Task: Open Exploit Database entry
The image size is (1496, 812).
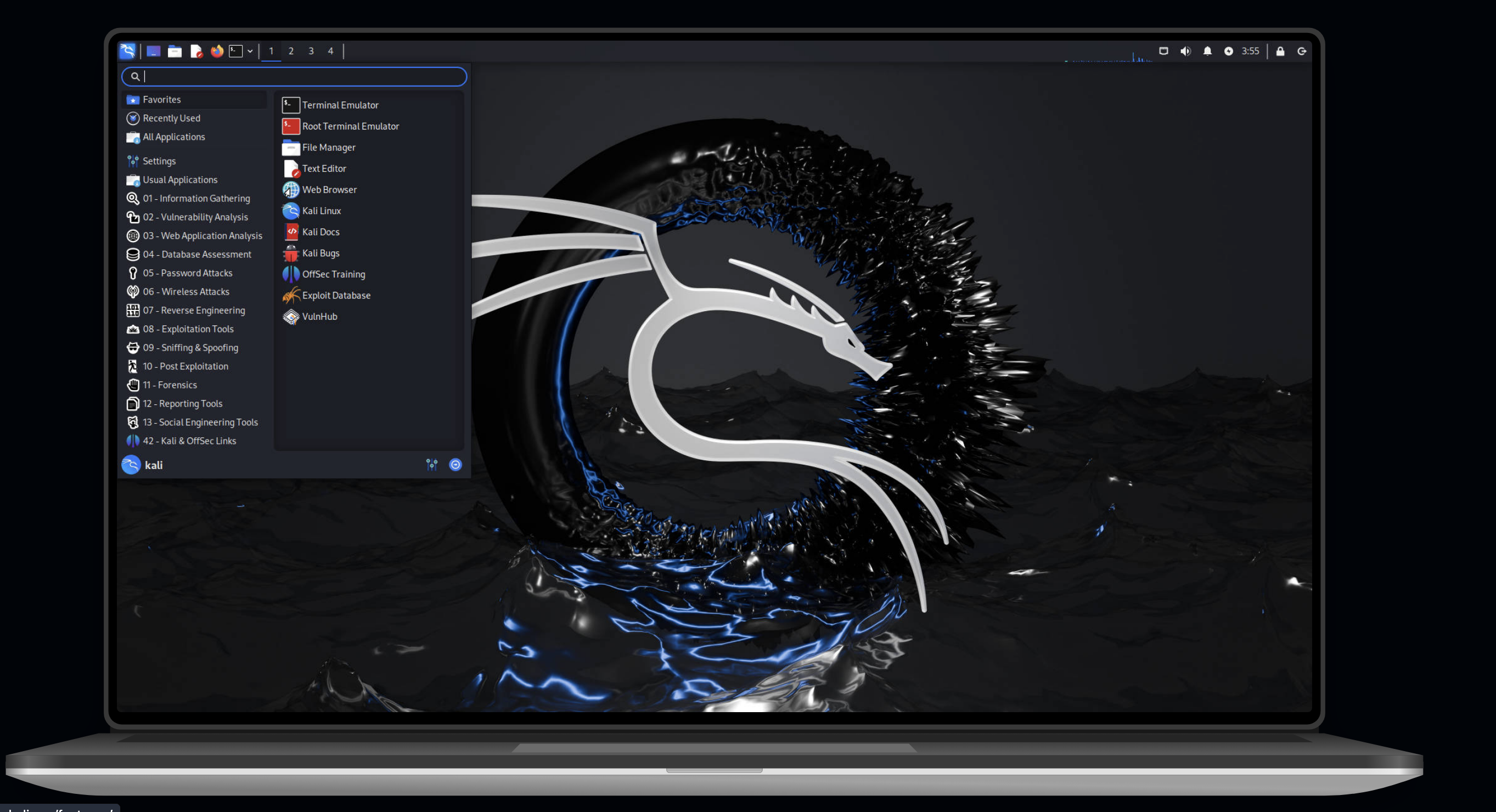Action: click(x=369, y=295)
